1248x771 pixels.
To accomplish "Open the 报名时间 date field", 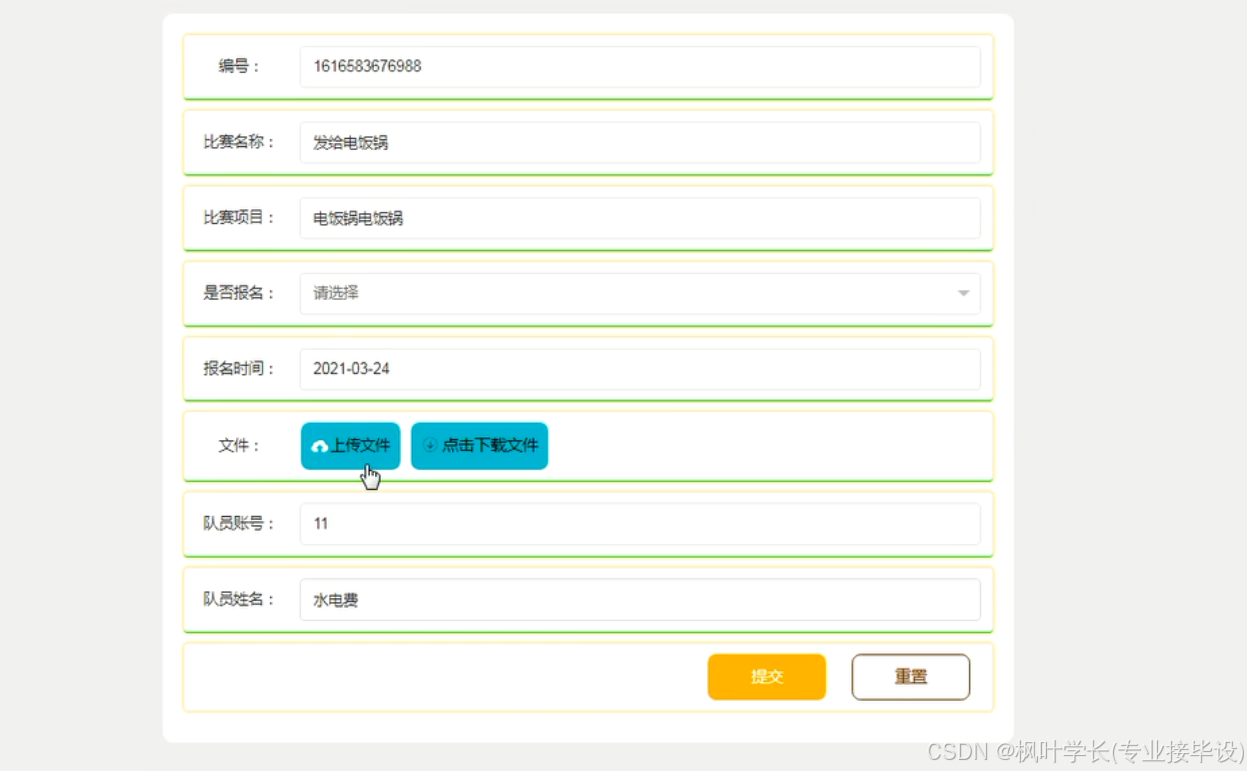I will tap(640, 369).
